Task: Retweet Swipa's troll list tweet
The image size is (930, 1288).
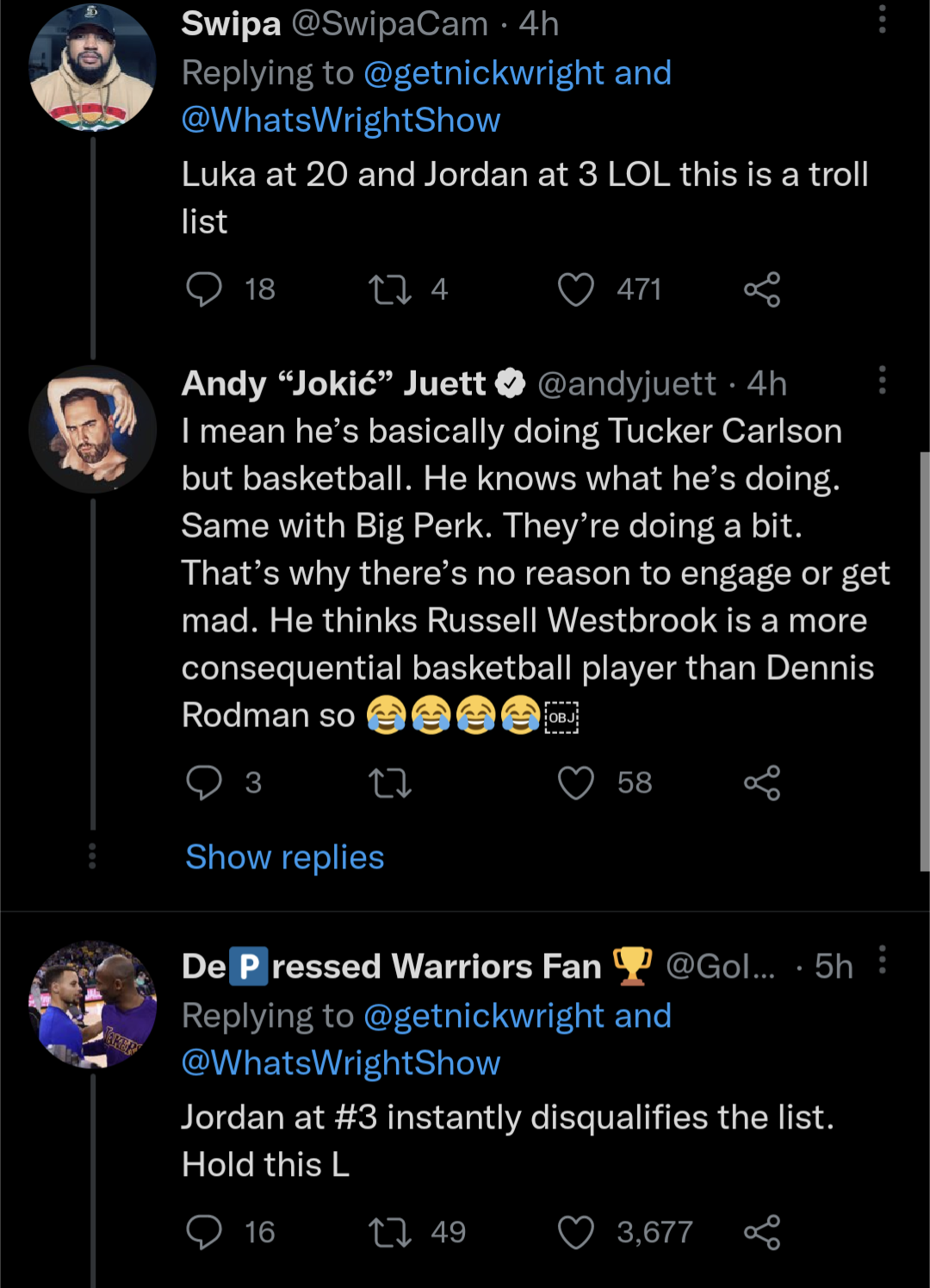Action: tap(390, 289)
